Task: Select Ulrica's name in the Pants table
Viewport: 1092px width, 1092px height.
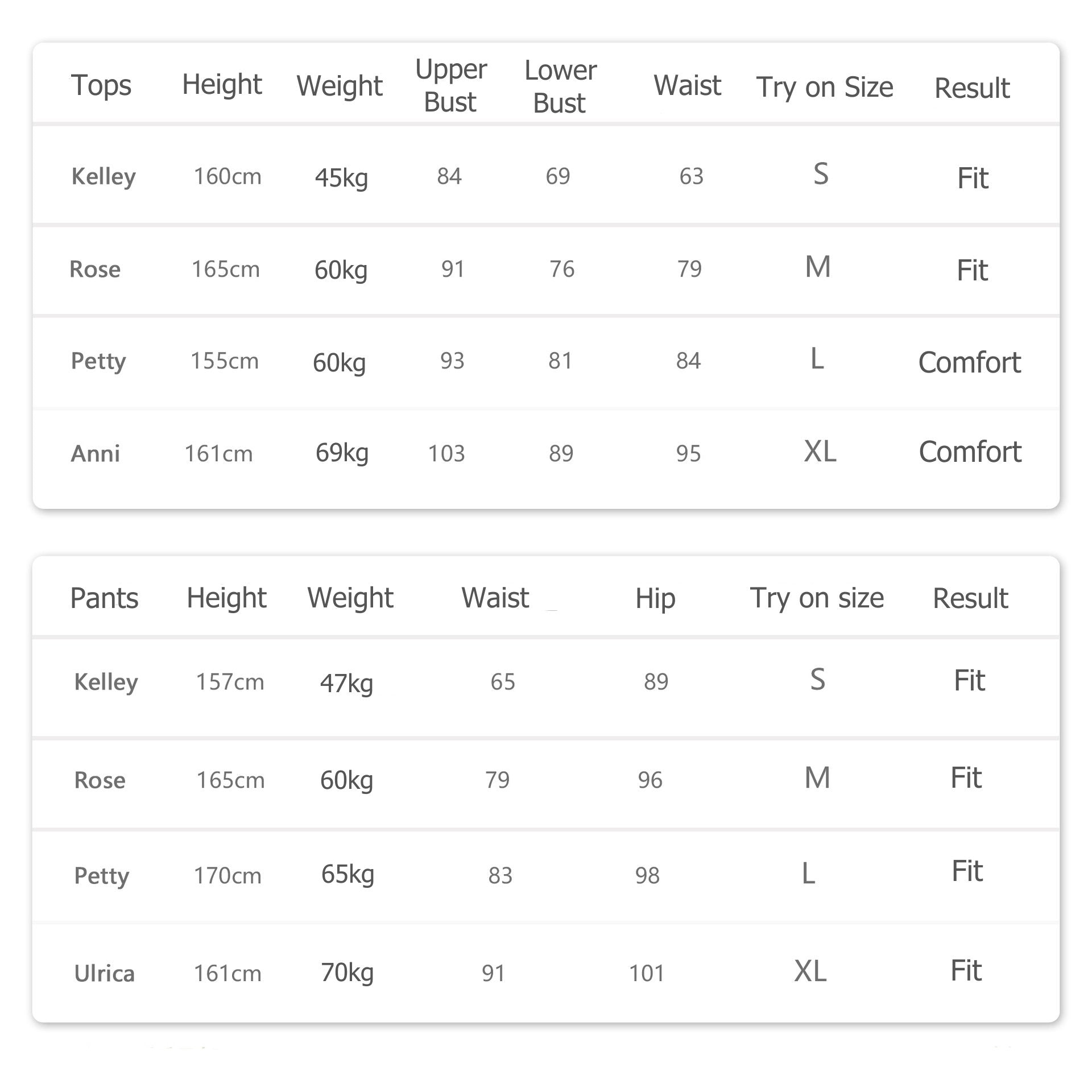Action: (x=104, y=974)
